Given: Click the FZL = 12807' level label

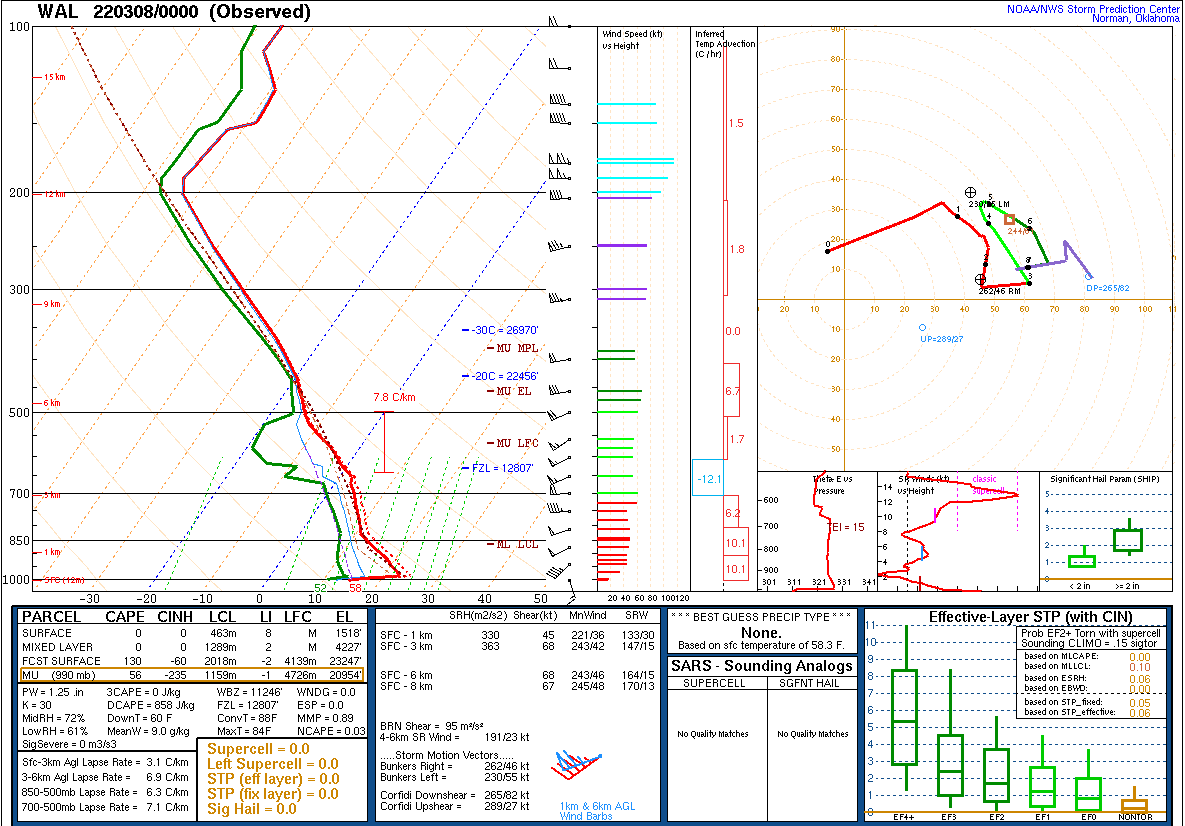Looking at the screenshot, I should pyautogui.click(x=502, y=469).
